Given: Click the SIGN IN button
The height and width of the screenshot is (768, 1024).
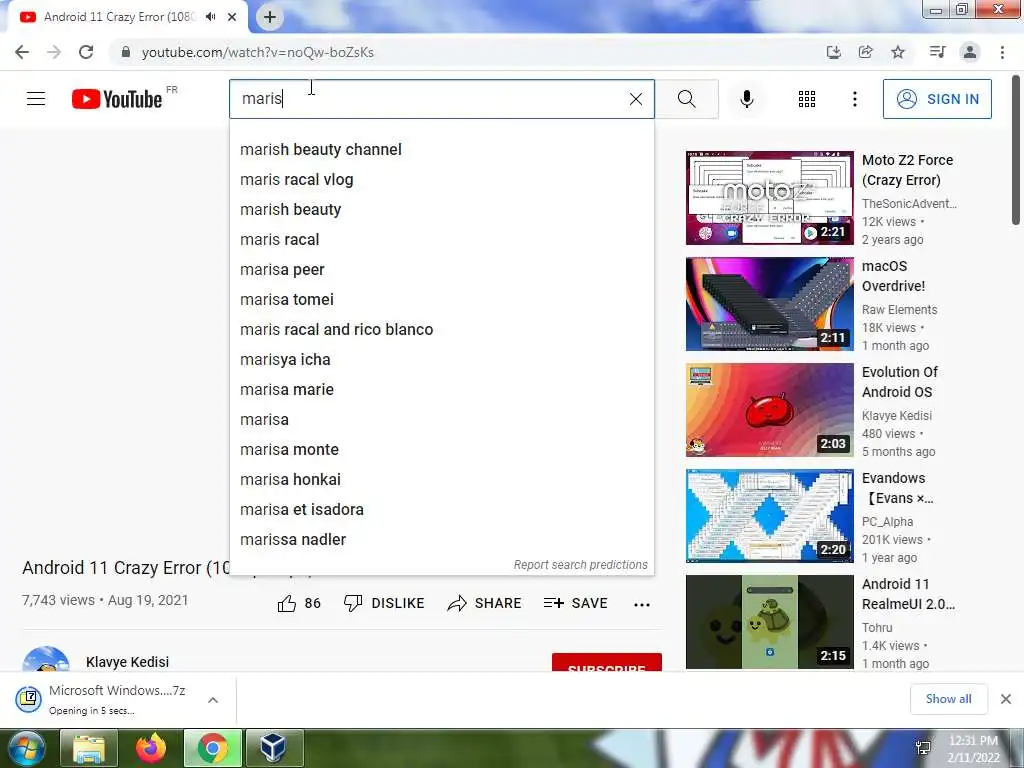Looking at the screenshot, I should 937,99.
